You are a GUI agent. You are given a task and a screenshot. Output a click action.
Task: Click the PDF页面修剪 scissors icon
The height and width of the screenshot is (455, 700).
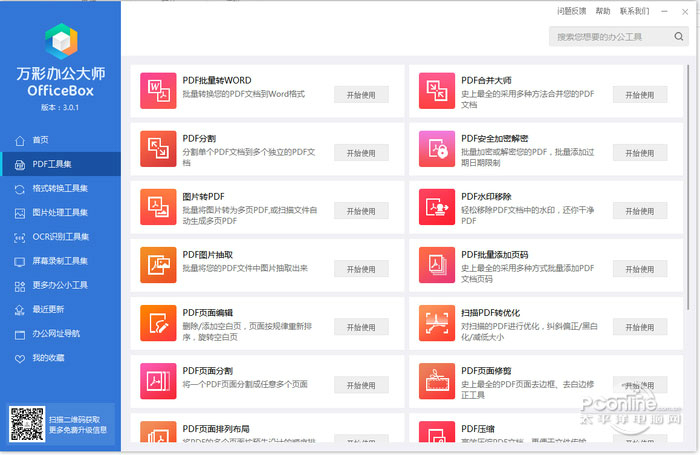coord(437,381)
